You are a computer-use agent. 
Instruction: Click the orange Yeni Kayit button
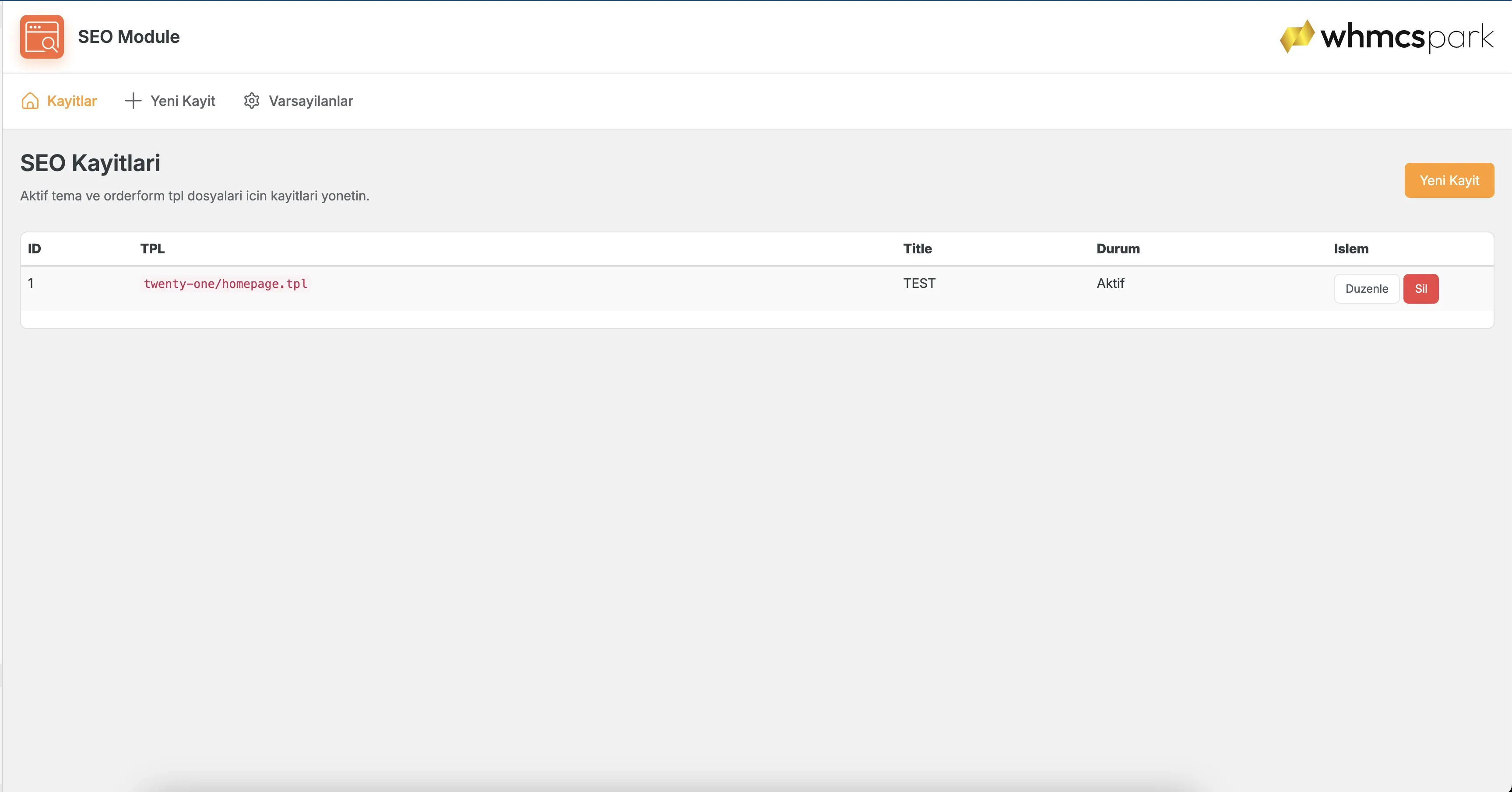click(x=1449, y=180)
